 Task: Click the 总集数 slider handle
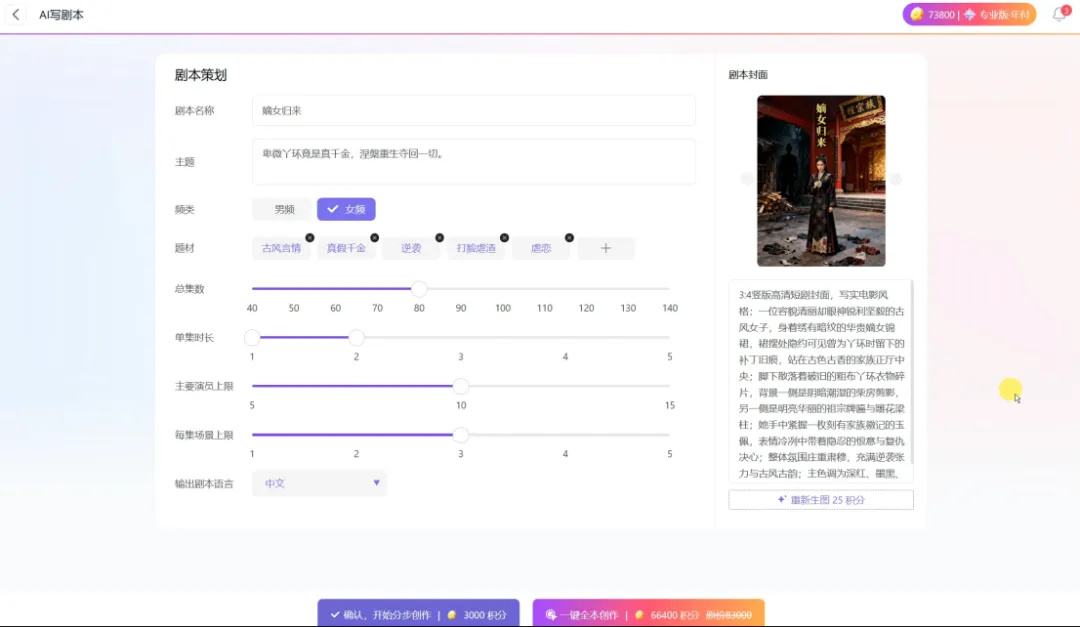pyautogui.click(x=419, y=289)
